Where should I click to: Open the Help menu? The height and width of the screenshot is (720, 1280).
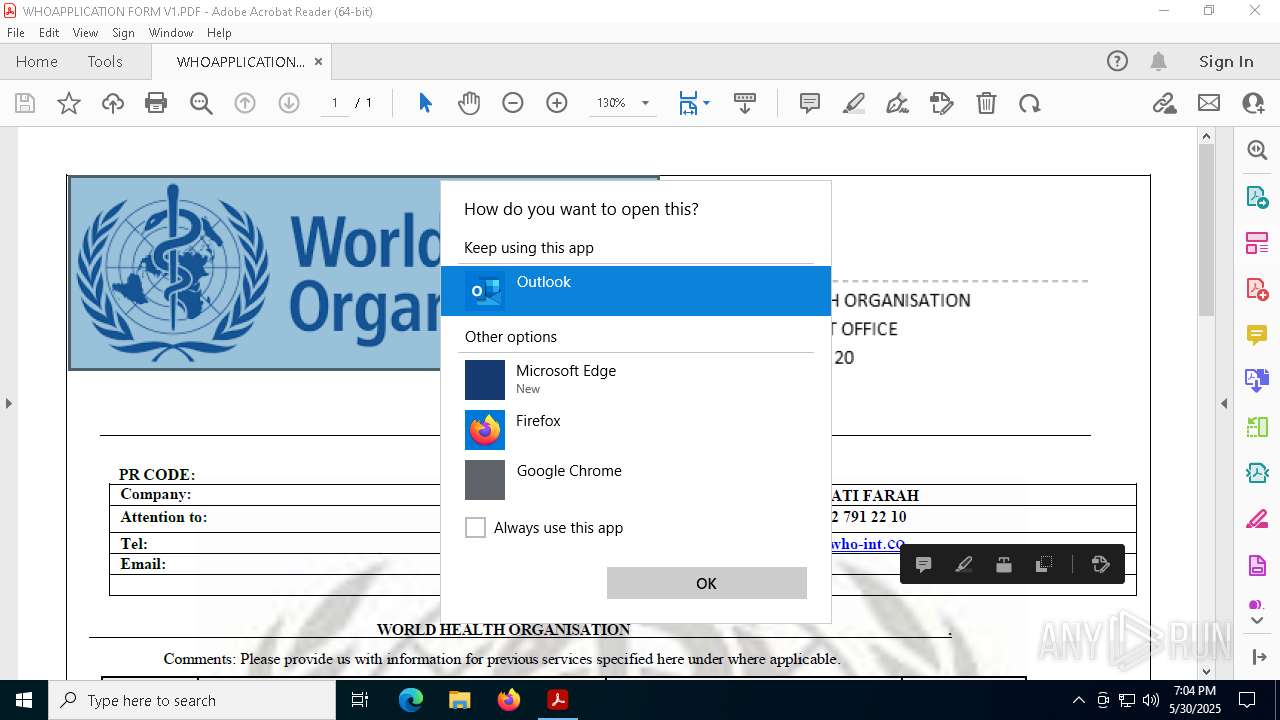point(219,32)
